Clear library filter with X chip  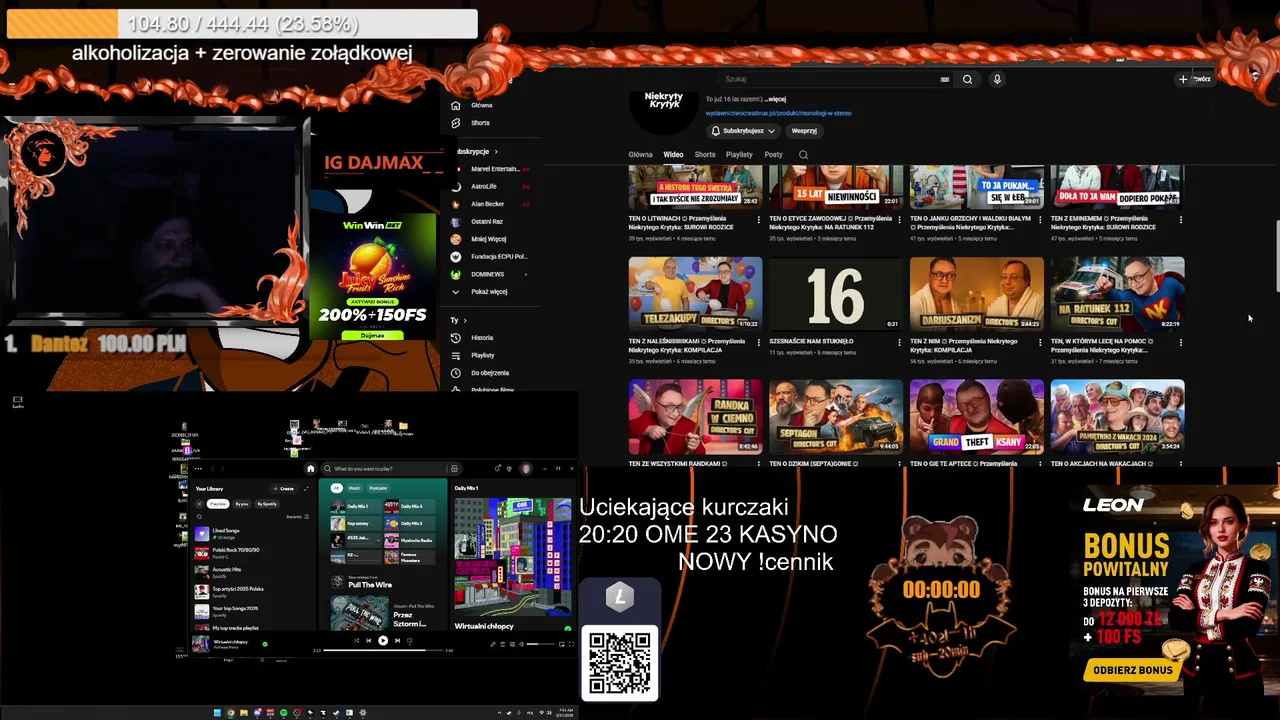coord(199,504)
